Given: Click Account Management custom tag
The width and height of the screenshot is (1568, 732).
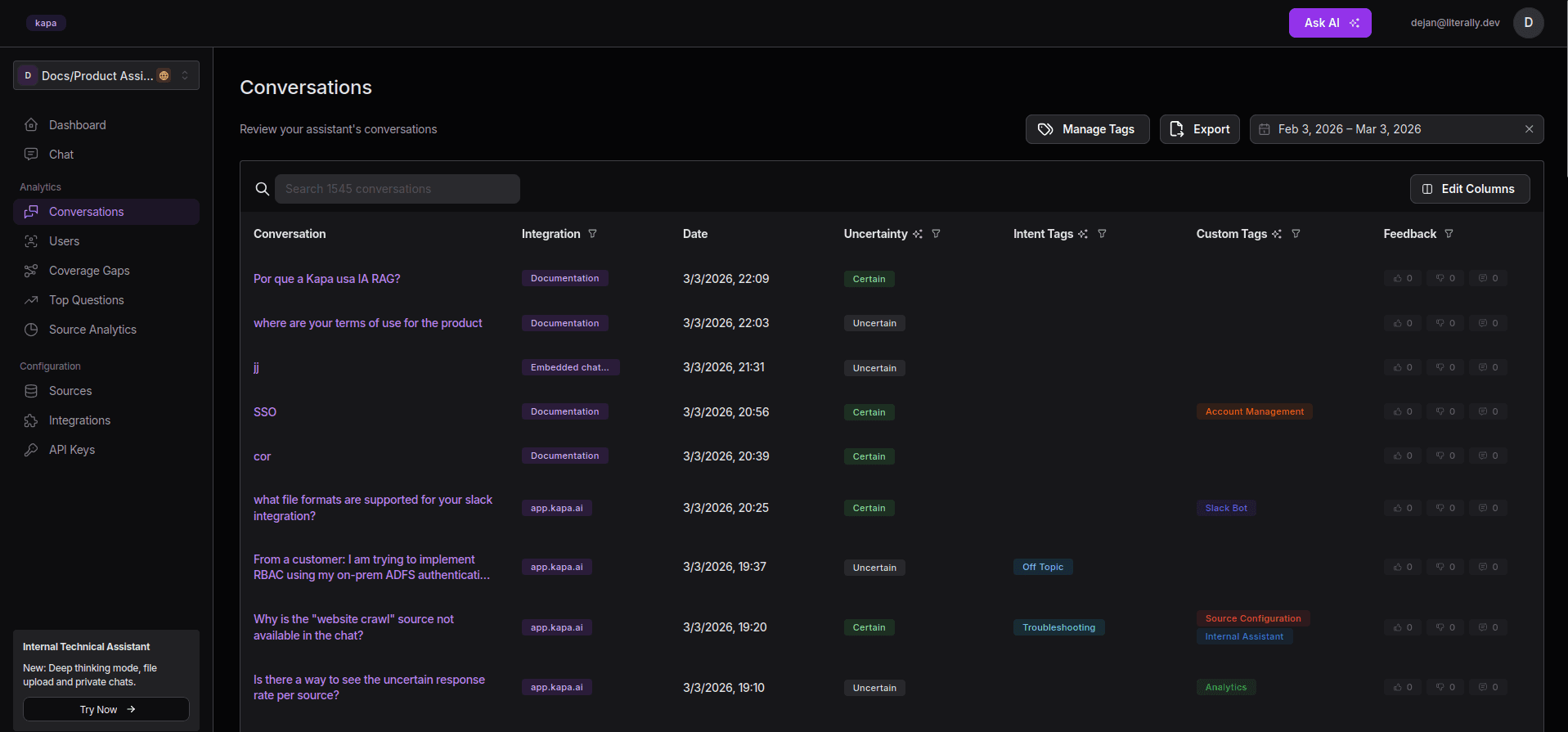Looking at the screenshot, I should coord(1254,411).
